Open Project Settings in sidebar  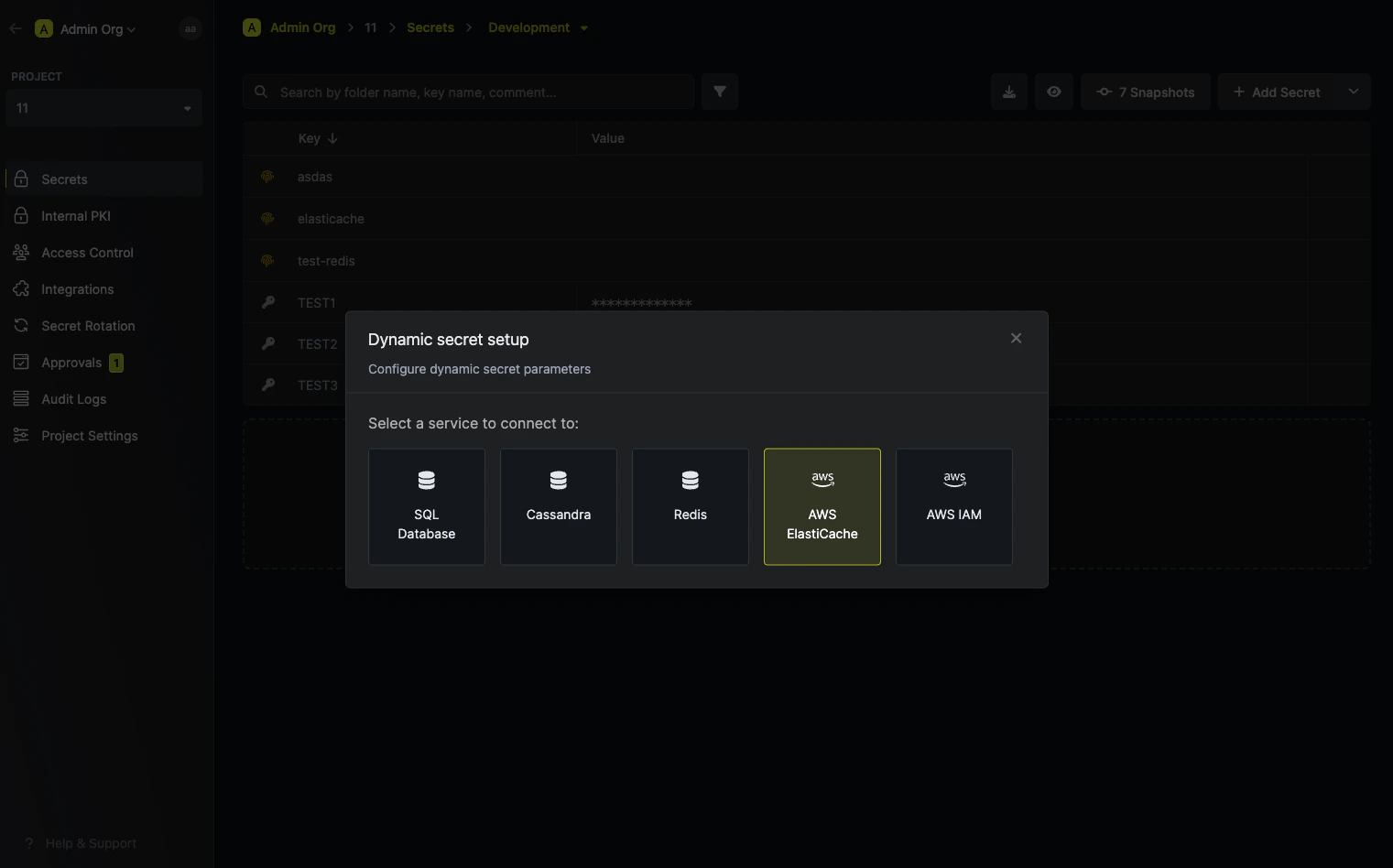(103, 435)
